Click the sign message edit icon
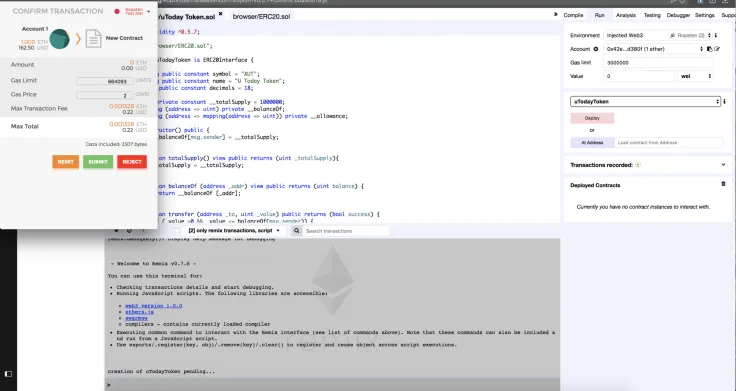 click(717, 49)
